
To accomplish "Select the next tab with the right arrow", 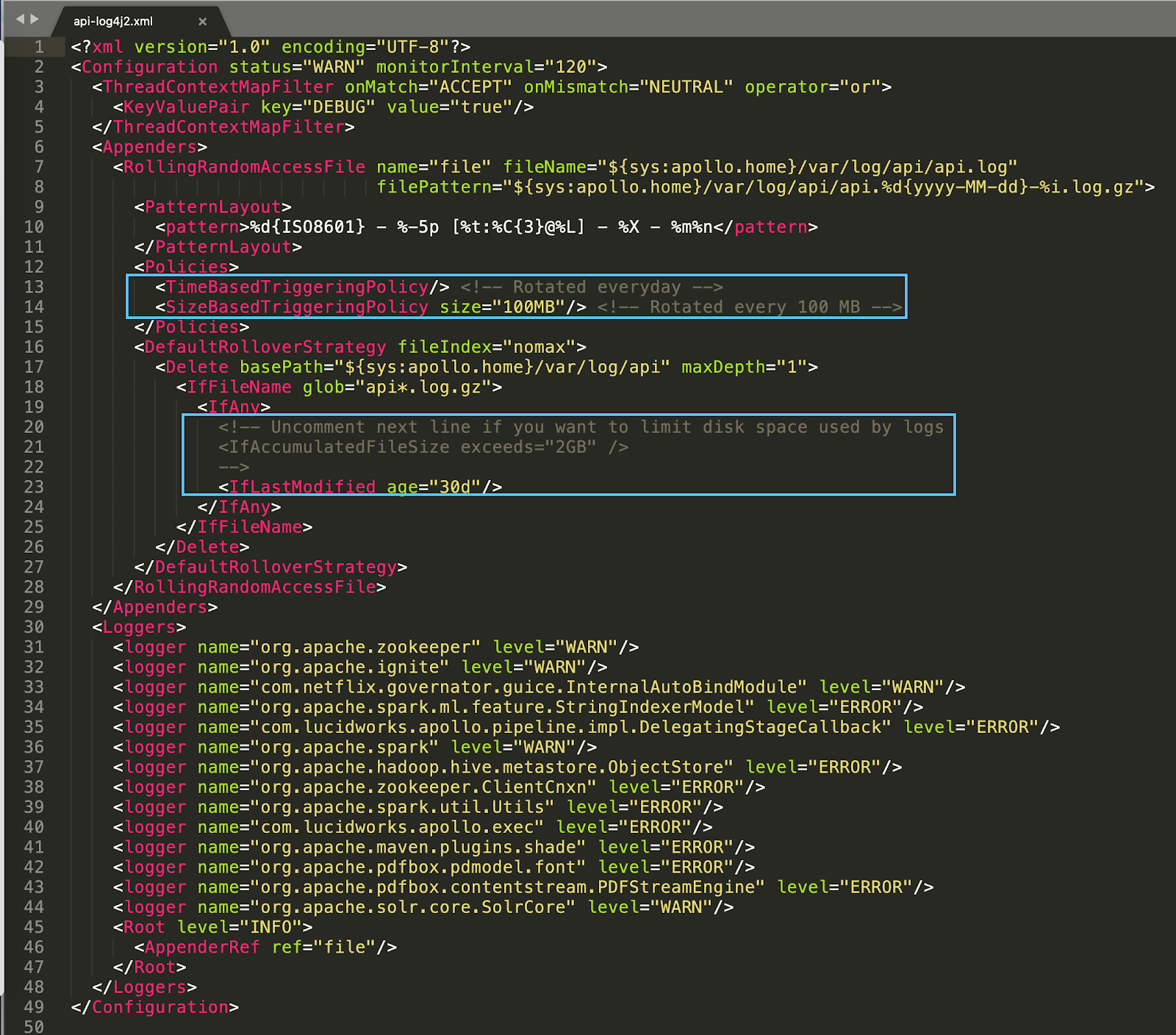I will pyautogui.click(x=34, y=18).
